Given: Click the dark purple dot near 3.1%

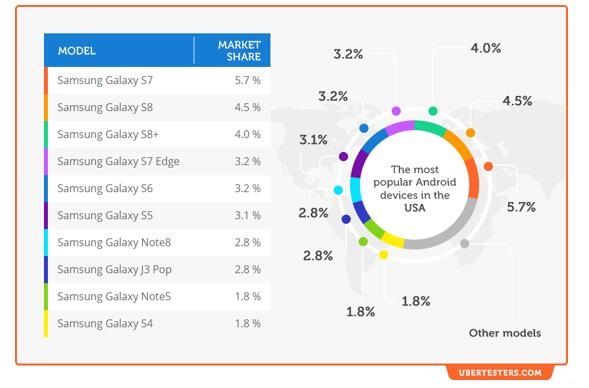Looking at the screenshot, I should click(x=343, y=157).
